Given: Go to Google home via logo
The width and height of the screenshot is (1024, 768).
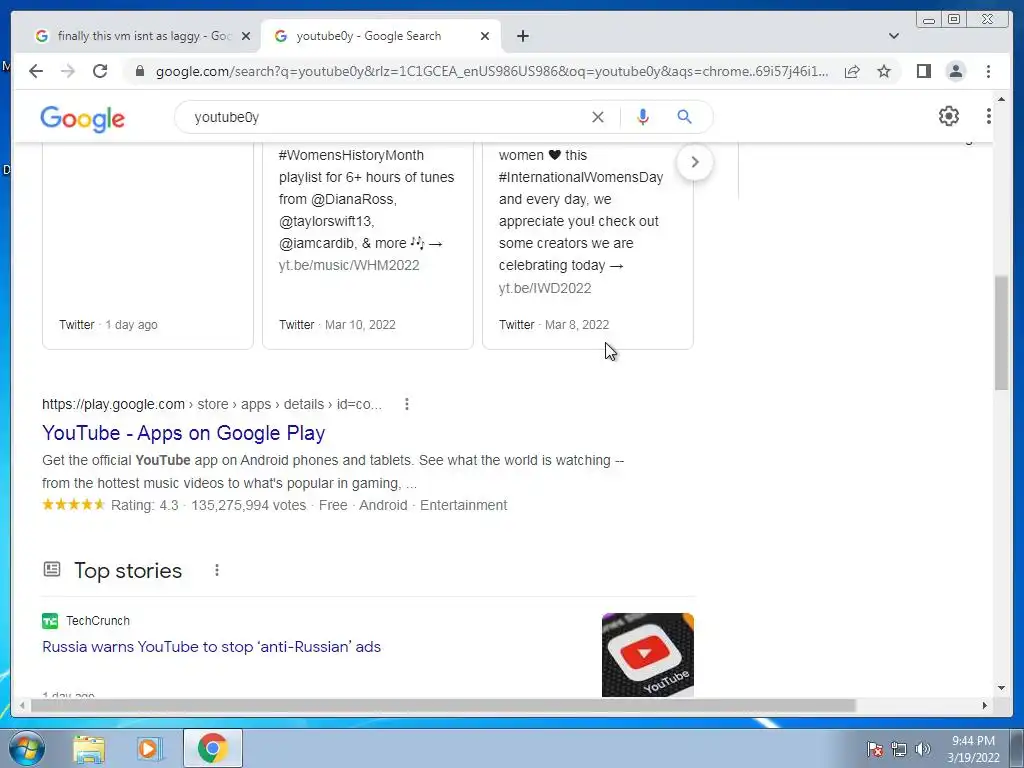Looking at the screenshot, I should pos(82,118).
